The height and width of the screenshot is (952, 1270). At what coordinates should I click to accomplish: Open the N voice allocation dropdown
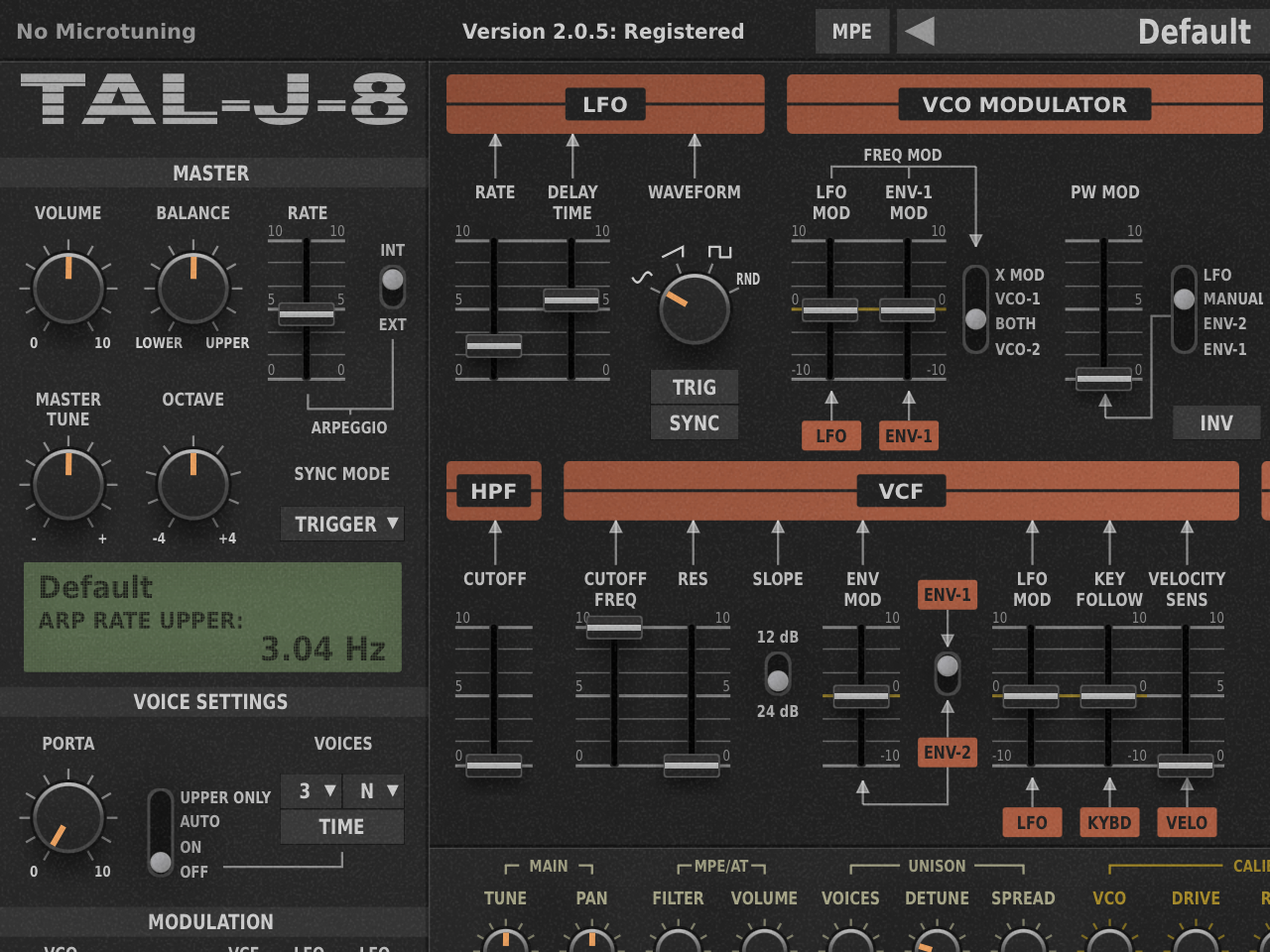coord(374,791)
